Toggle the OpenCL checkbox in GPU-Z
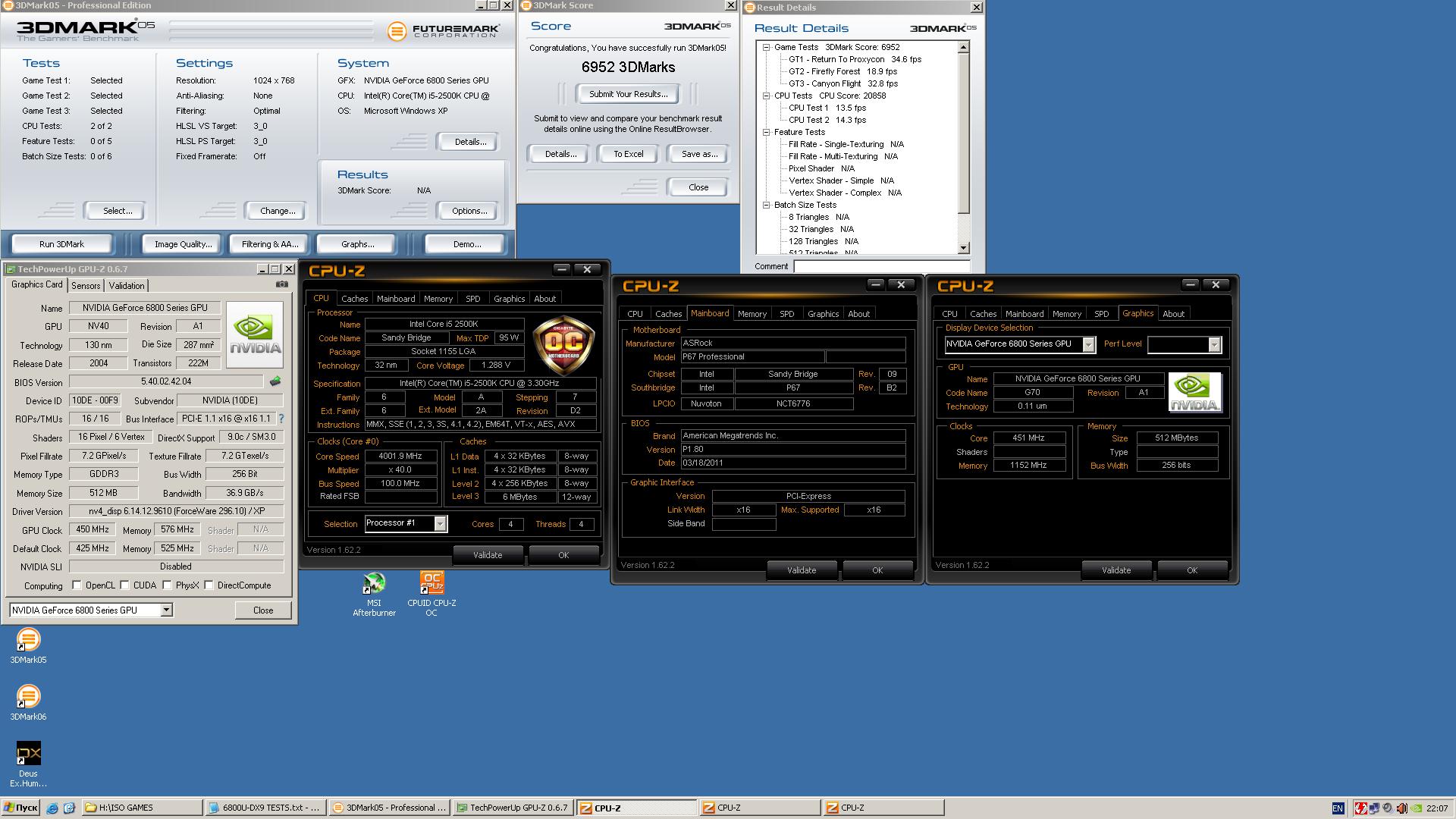1456x819 pixels. coord(77,585)
